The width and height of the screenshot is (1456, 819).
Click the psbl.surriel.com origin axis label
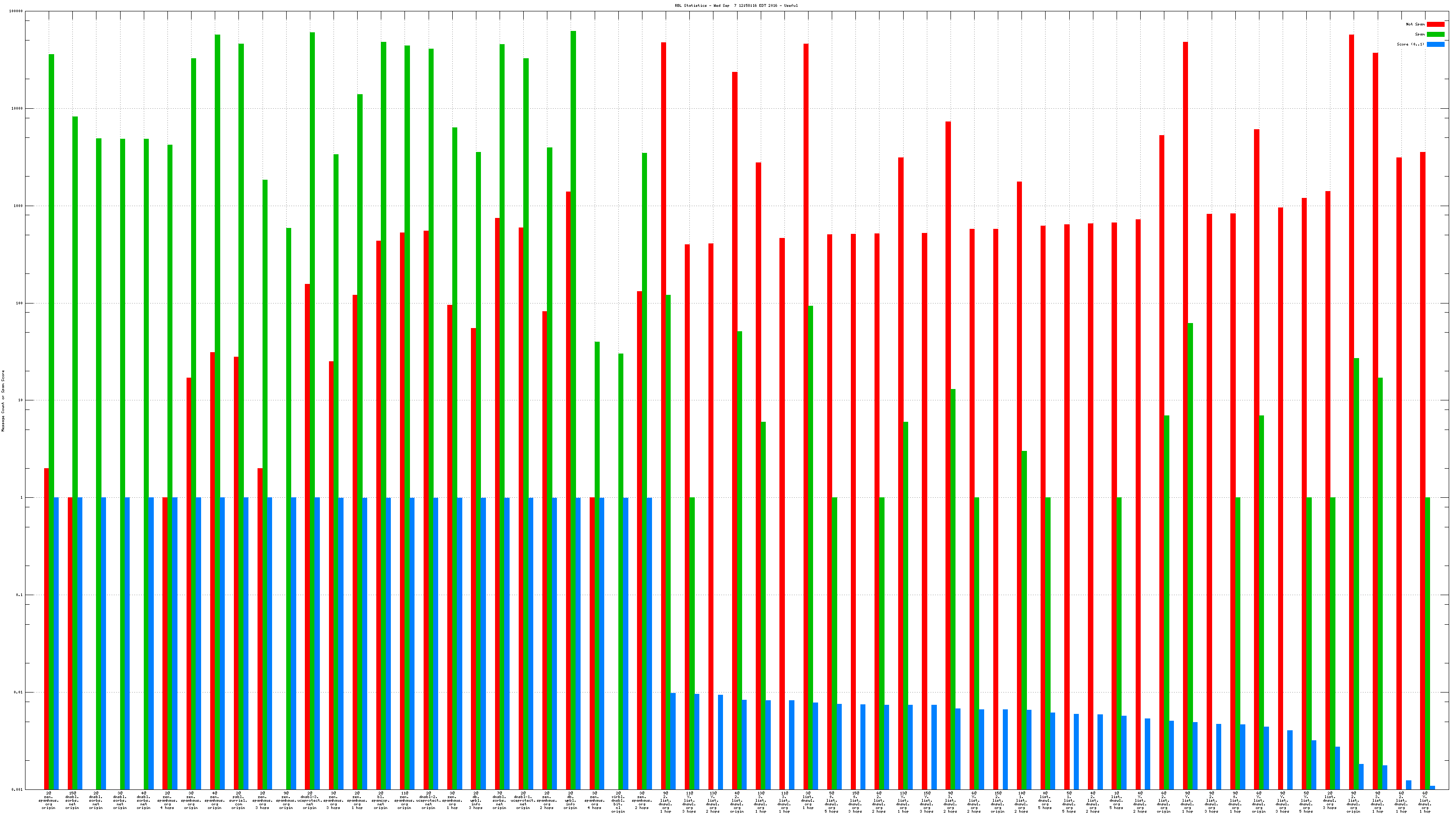[x=238, y=800]
